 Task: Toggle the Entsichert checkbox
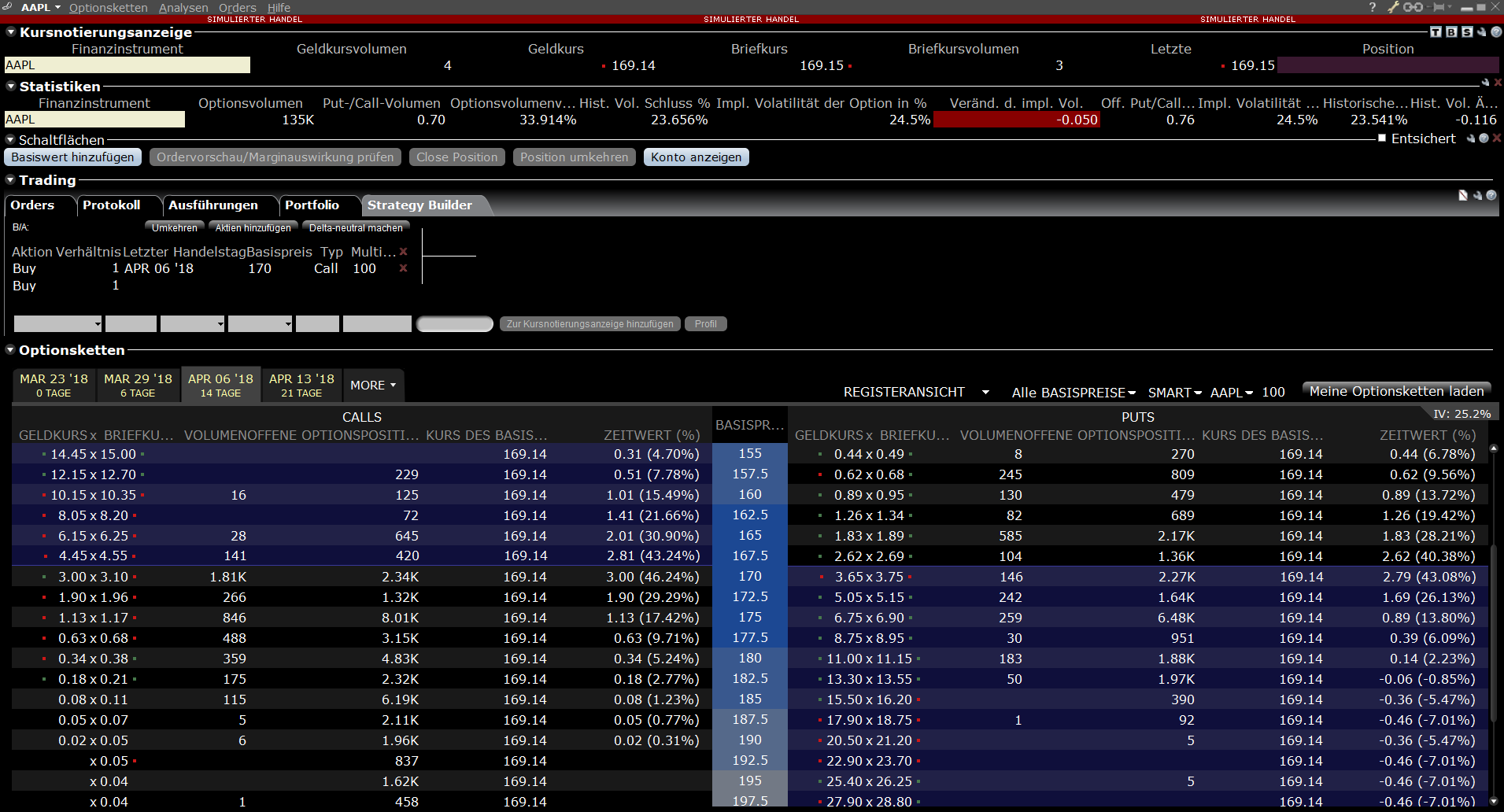click(x=1382, y=138)
